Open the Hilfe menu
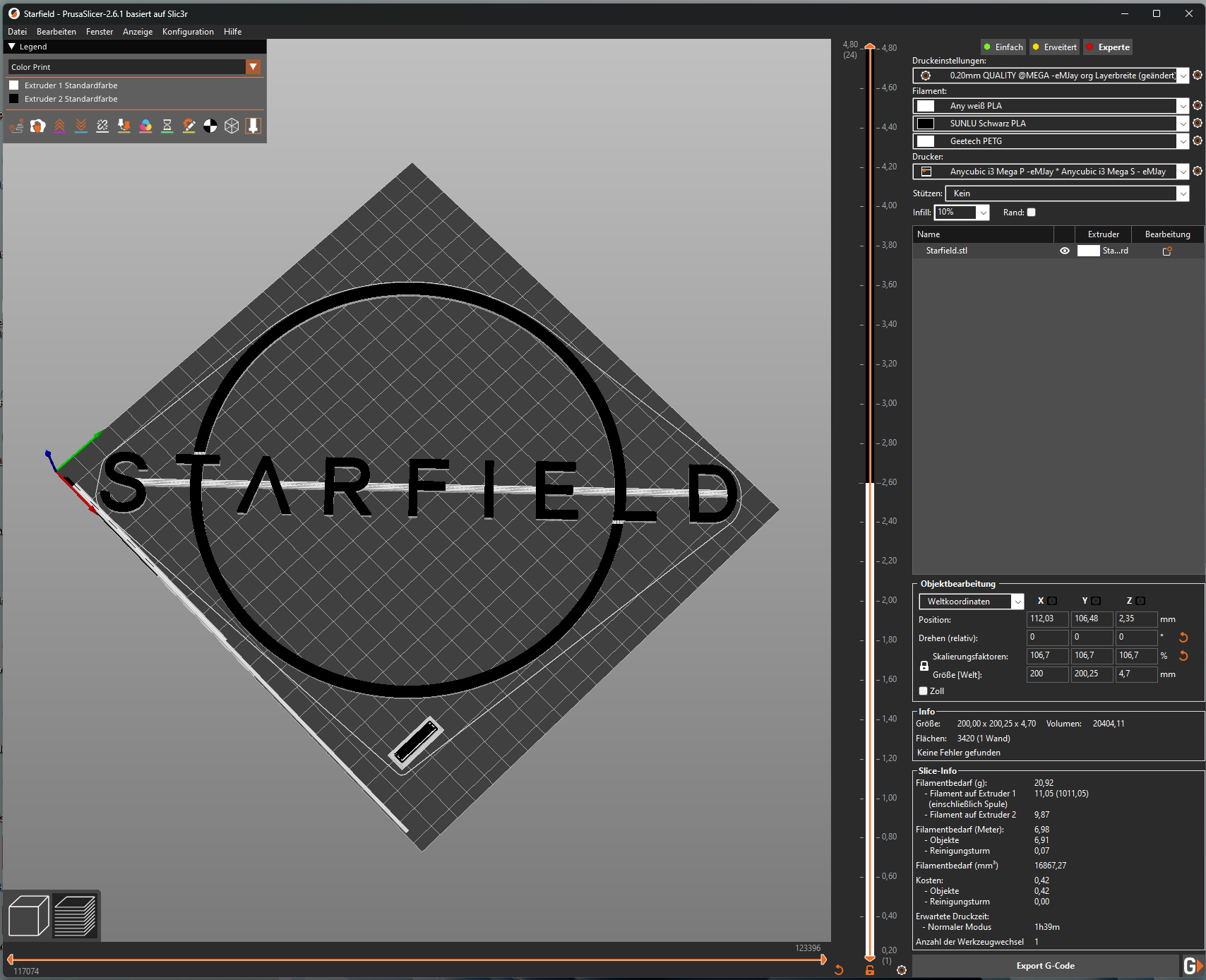Screen dimensions: 1206x980 pos(233,32)
